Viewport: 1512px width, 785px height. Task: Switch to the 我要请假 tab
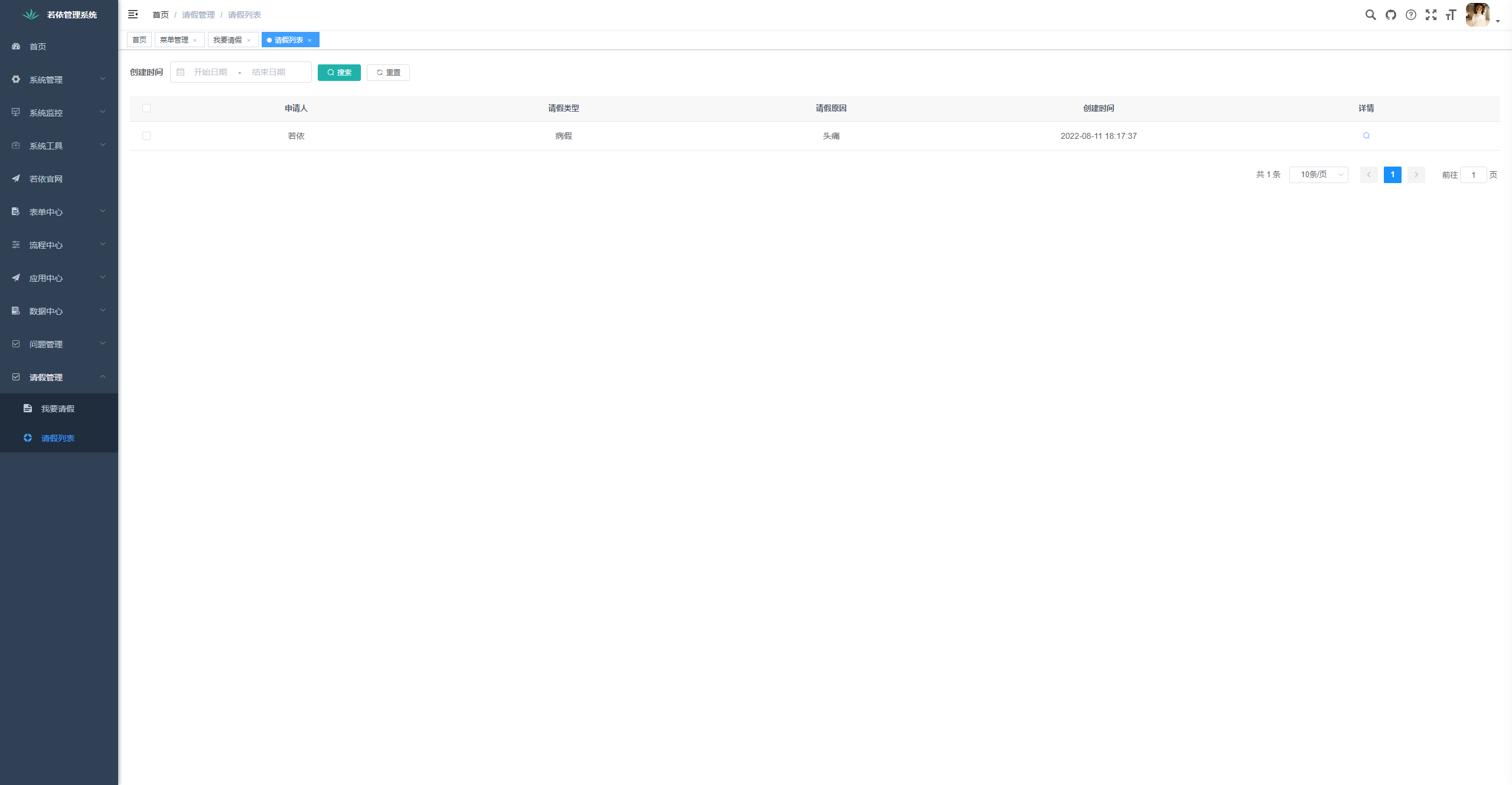pos(227,40)
